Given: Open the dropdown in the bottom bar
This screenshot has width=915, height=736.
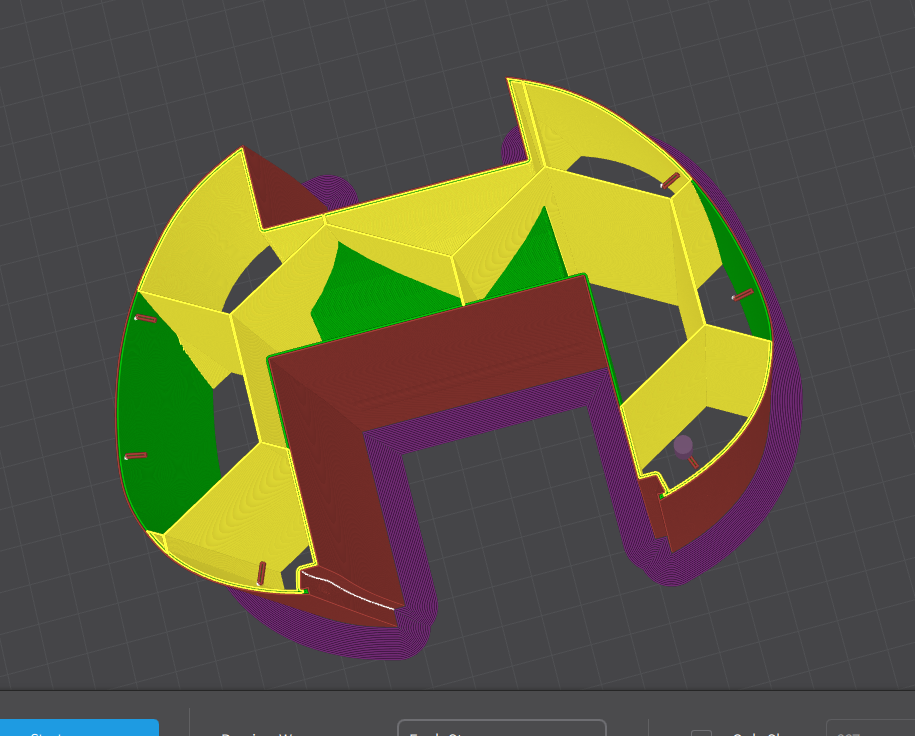Looking at the screenshot, I should [502, 728].
